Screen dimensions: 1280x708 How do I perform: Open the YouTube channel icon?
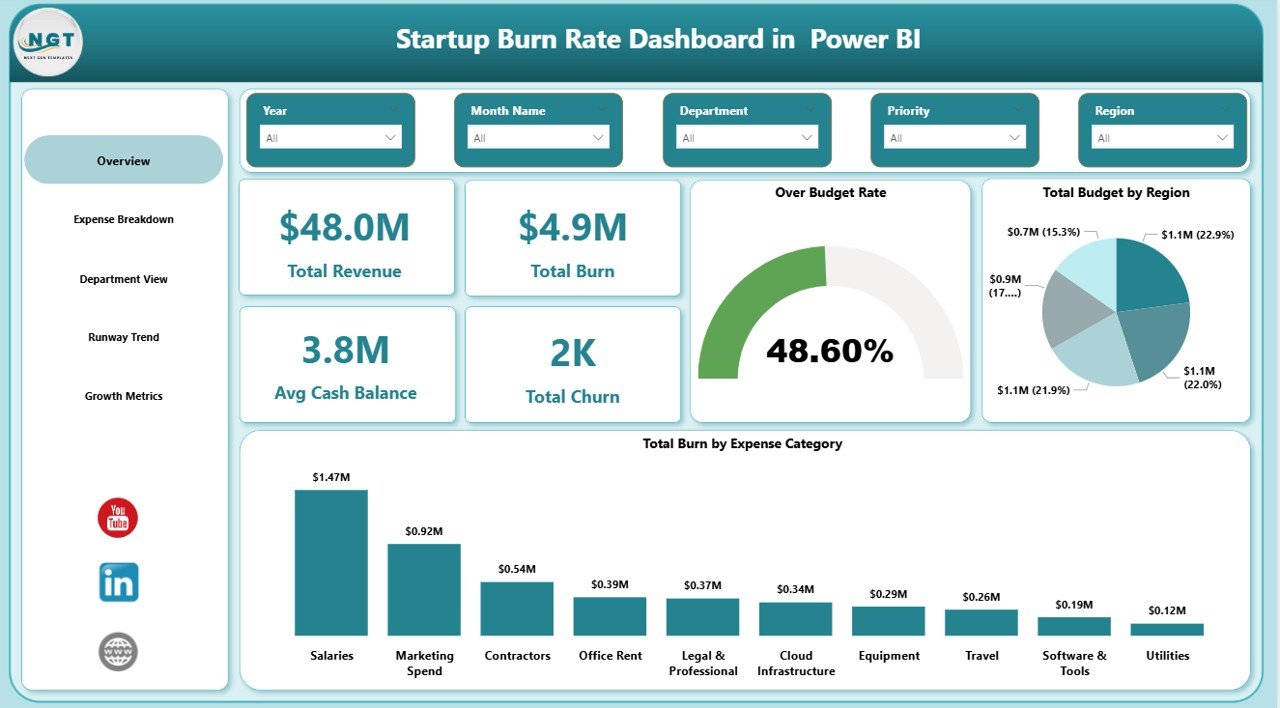[117, 517]
